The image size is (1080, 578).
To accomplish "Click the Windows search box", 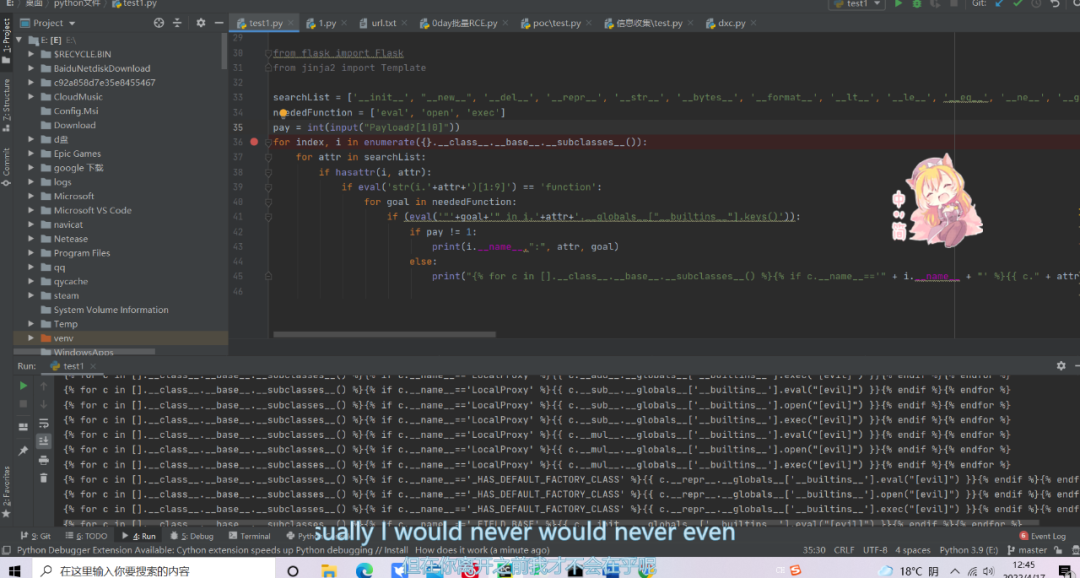I will click(156, 570).
